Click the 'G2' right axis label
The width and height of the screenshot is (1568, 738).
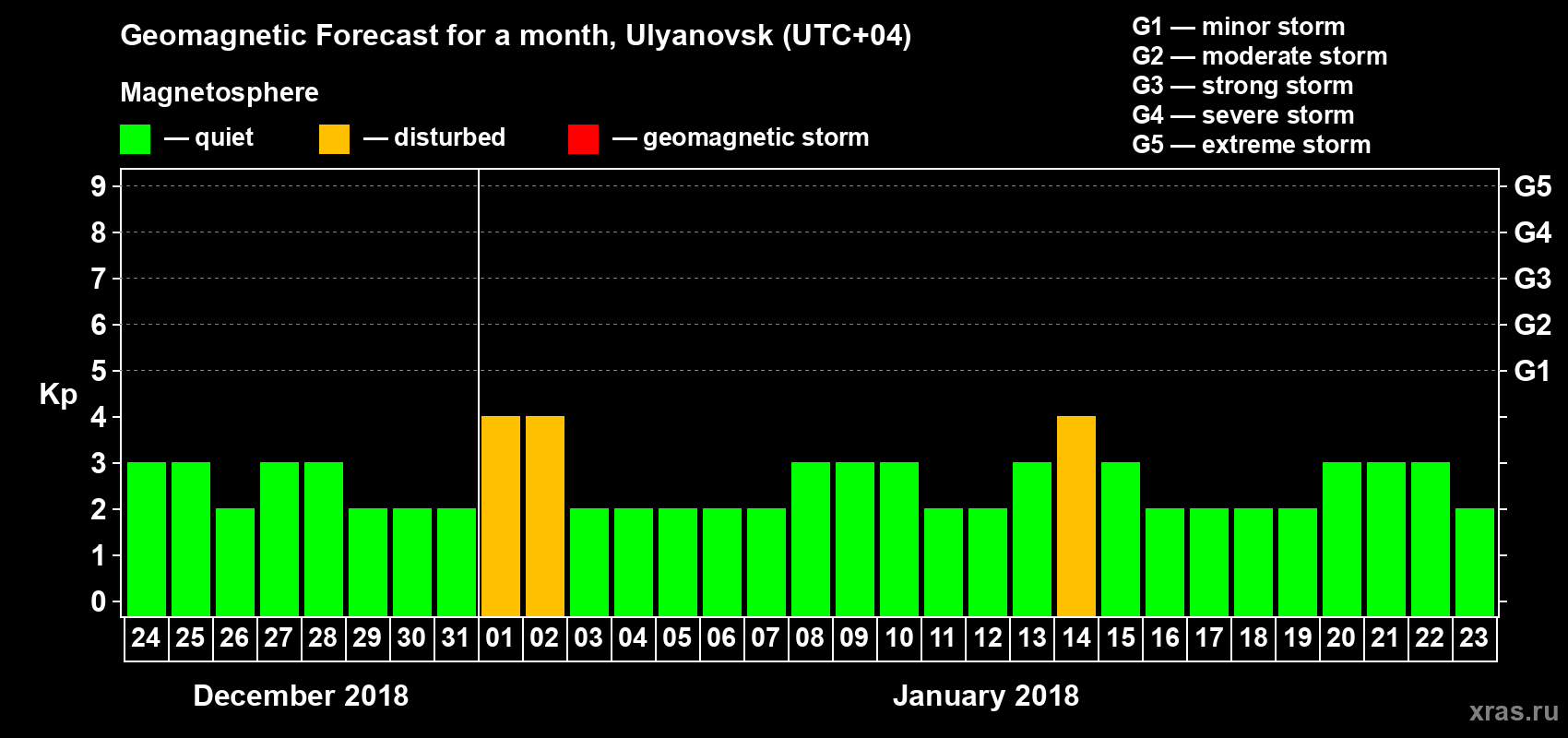pyautogui.click(x=1533, y=325)
